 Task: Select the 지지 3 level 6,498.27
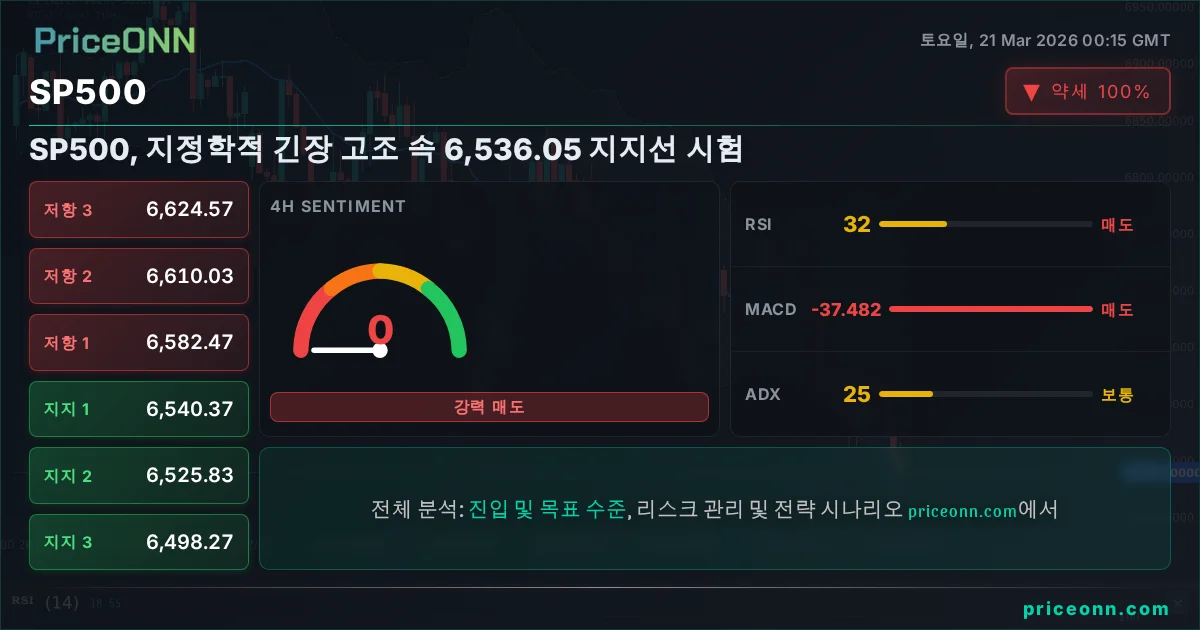pyautogui.click(x=139, y=542)
